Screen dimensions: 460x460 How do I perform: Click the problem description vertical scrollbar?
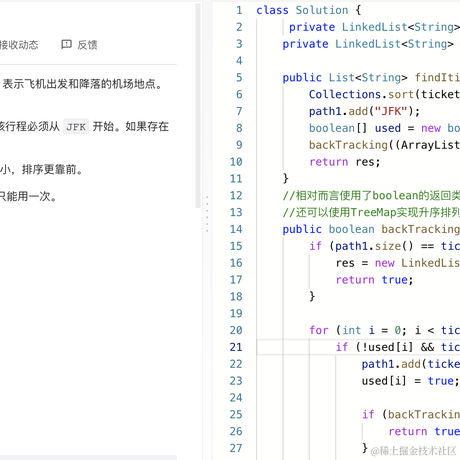click(198, 105)
